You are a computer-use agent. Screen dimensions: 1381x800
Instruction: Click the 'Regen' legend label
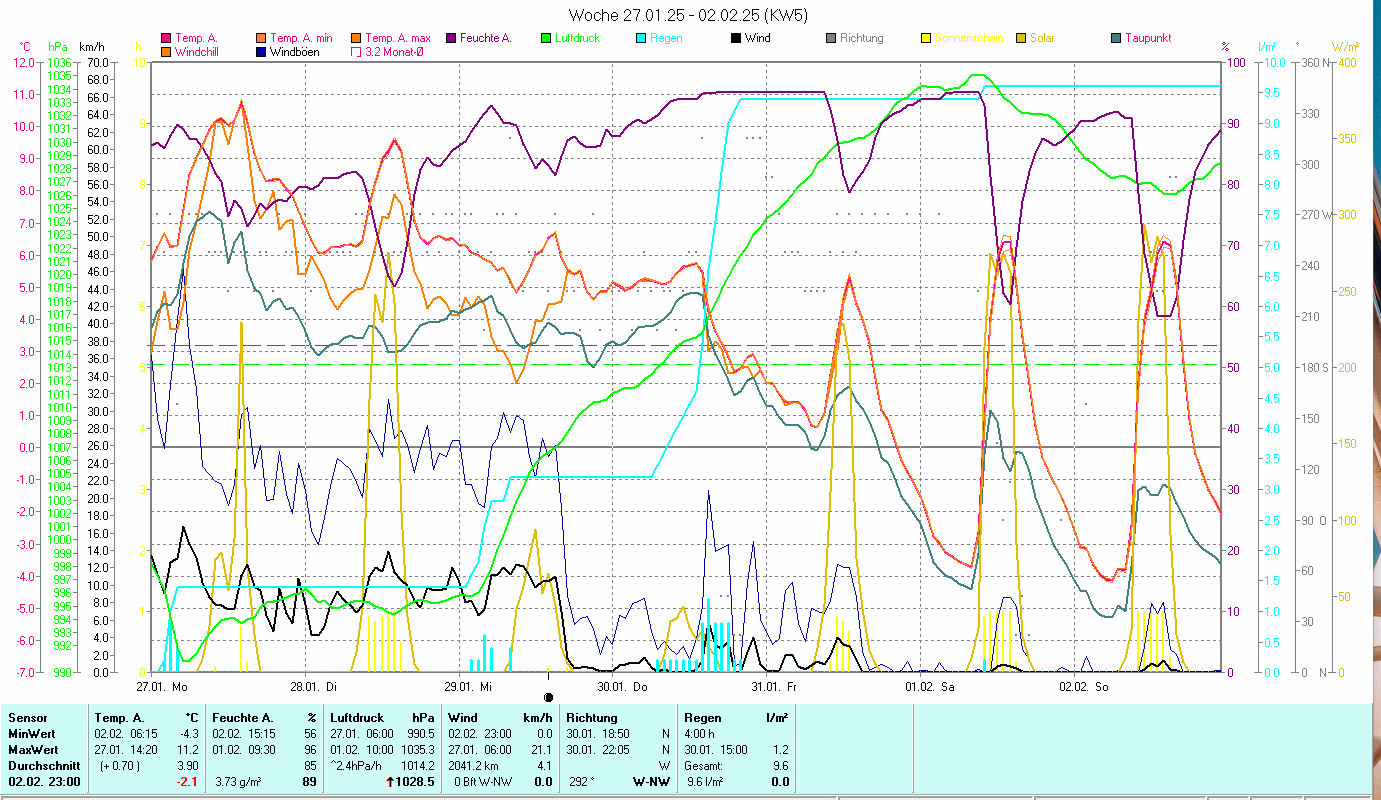pos(666,38)
